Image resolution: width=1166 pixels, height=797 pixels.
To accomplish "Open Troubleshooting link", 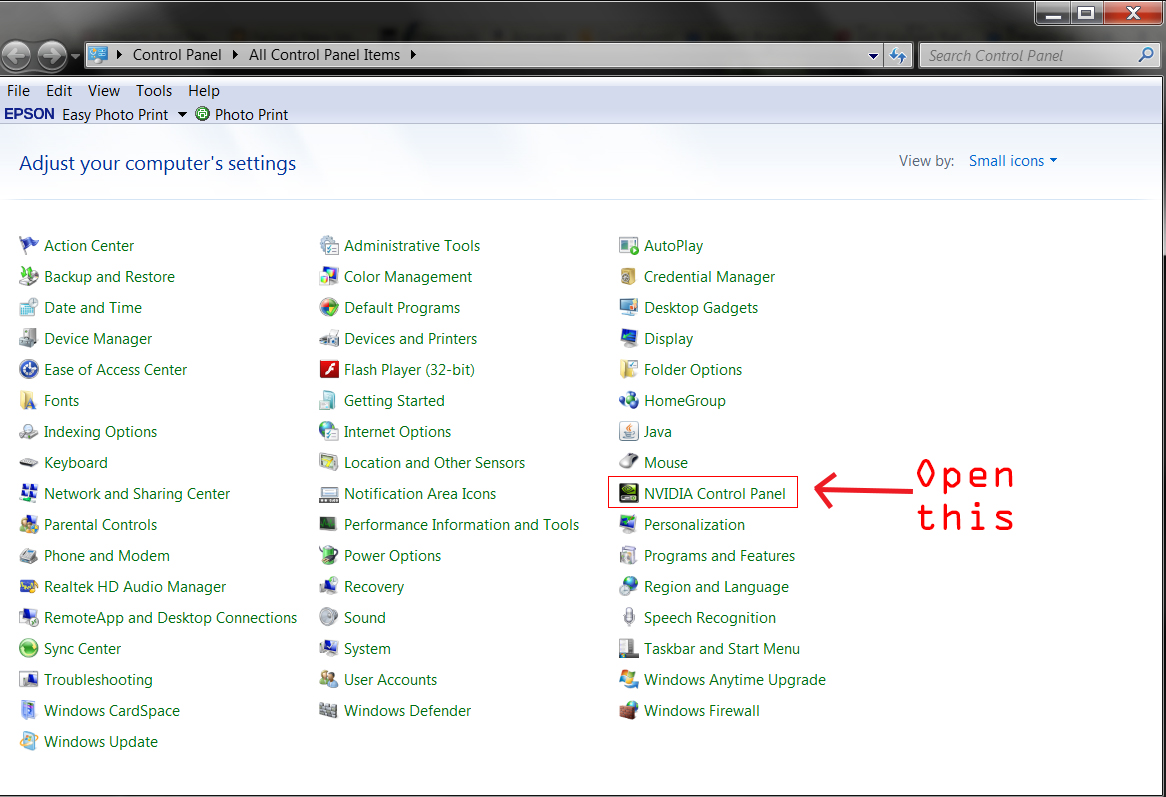I will (98, 680).
